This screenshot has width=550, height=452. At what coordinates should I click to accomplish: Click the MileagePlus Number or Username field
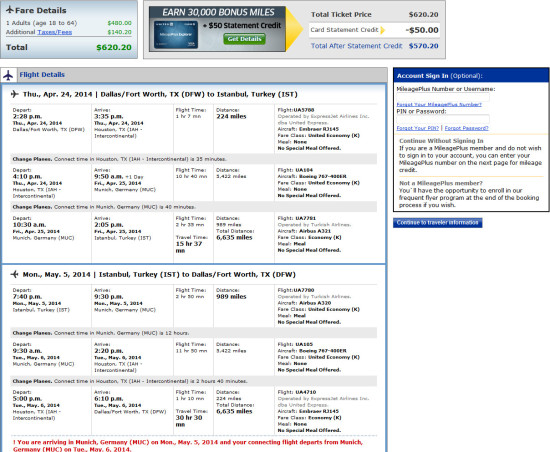pos(443,97)
